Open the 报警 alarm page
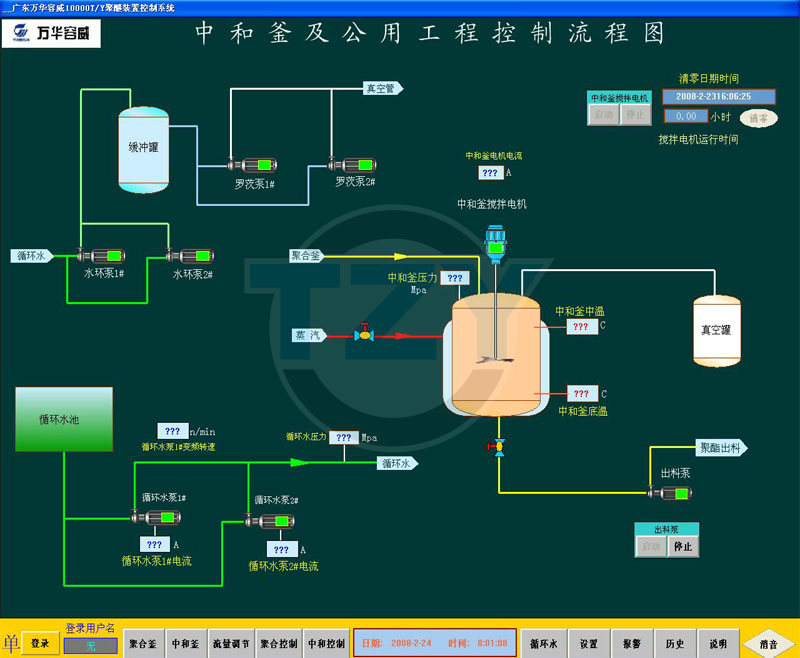 click(x=632, y=644)
